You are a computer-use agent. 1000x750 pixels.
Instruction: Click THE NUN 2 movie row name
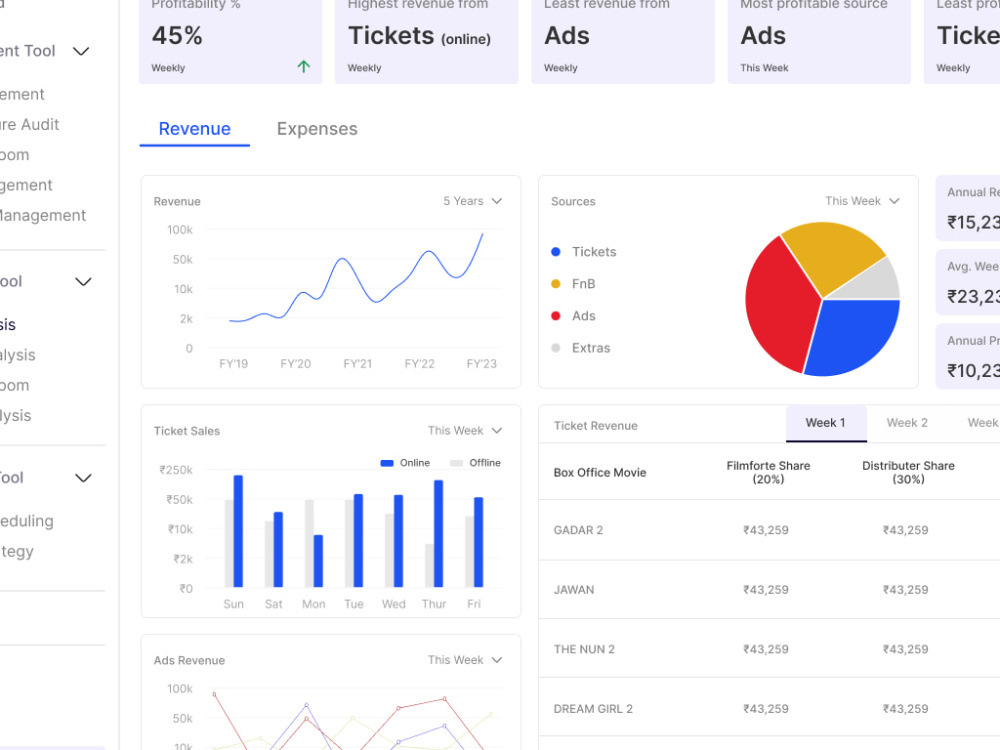pos(584,649)
